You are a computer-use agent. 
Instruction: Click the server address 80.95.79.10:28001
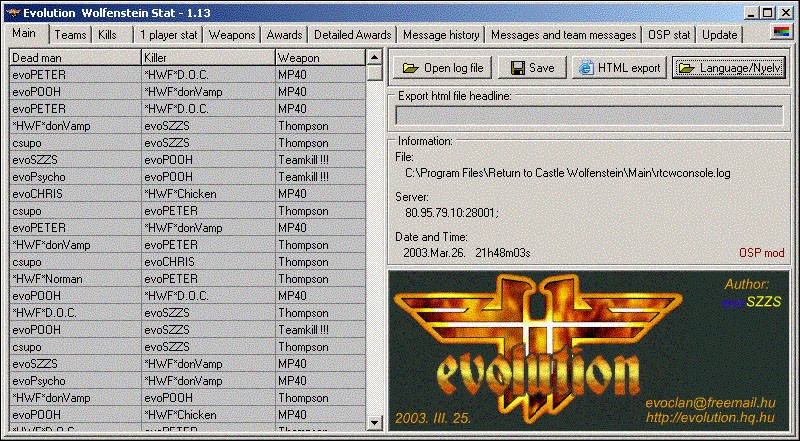(x=452, y=213)
